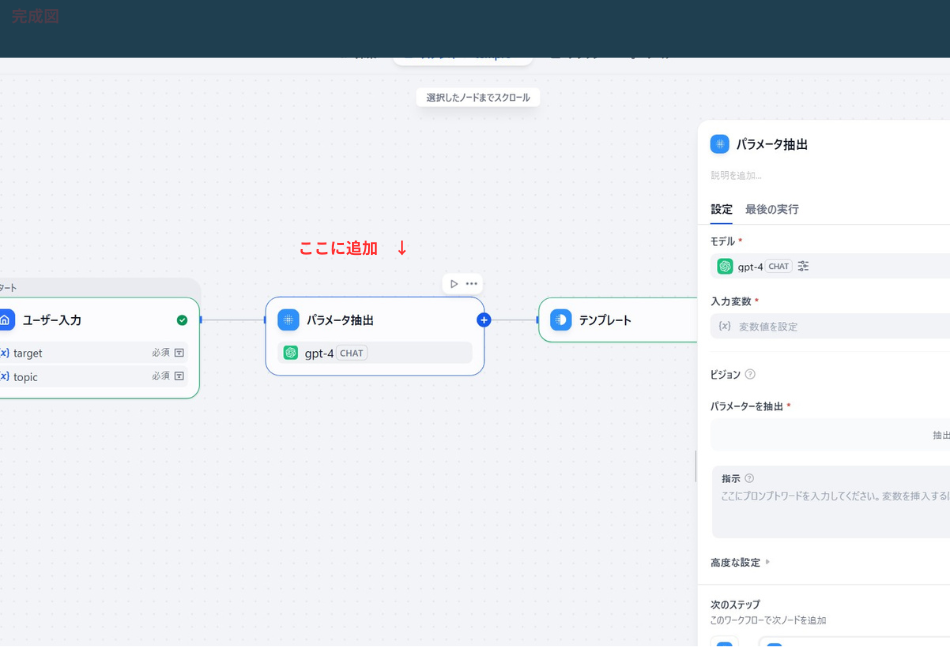Click the 選択したノードまでスクロール button
The height and width of the screenshot is (650, 950).
point(477,96)
